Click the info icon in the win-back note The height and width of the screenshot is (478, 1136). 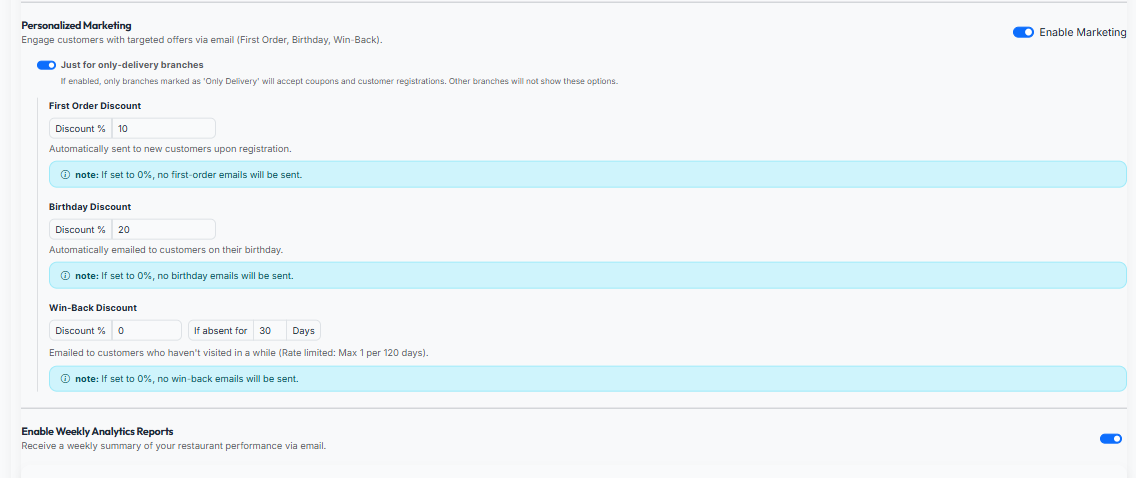tap(65, 379)
